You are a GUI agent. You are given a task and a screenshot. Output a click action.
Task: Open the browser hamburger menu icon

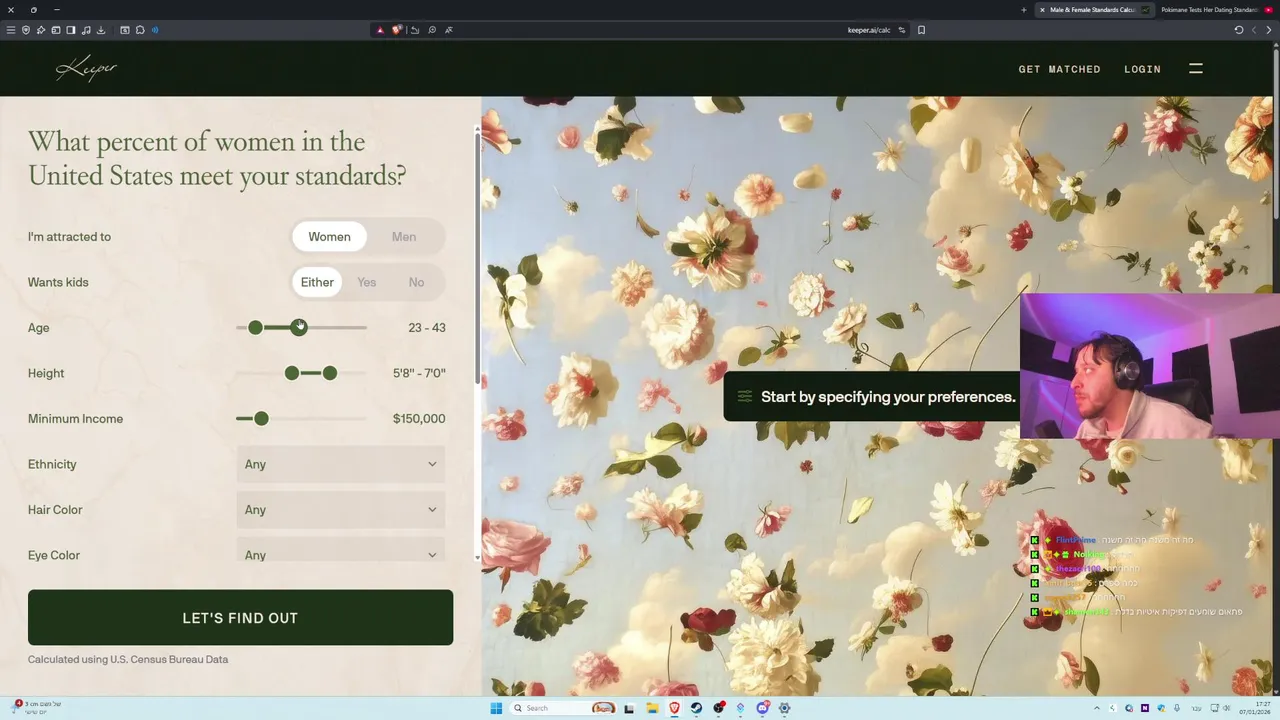pyautogui.click(x=11, y=30)
